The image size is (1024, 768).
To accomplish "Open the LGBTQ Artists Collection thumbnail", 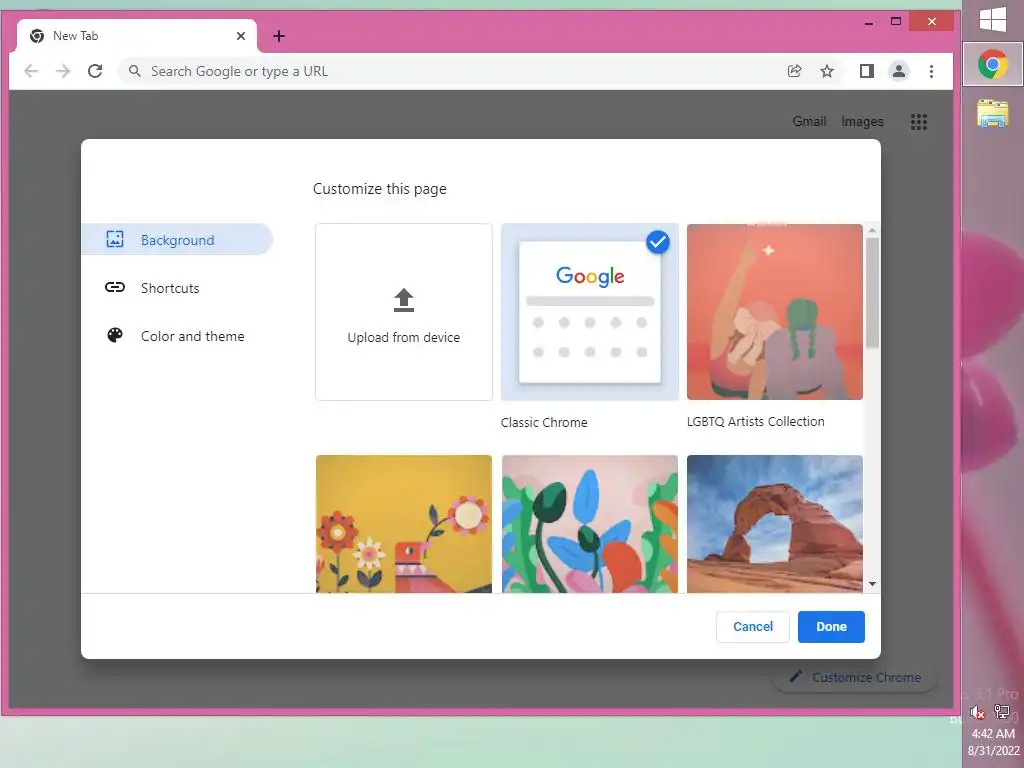I will (775, 312).
